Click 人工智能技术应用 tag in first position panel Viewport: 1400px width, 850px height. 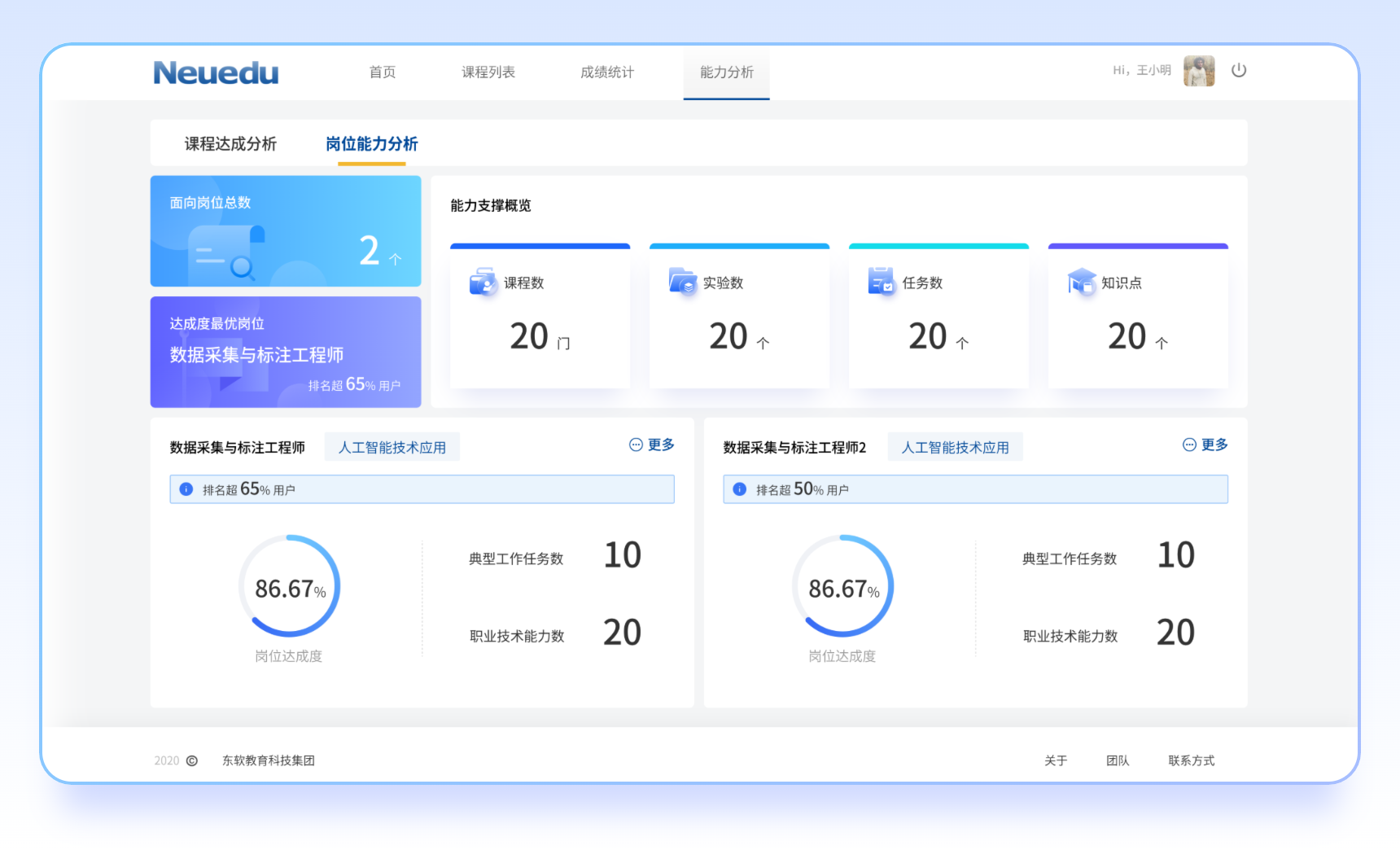[392, 447]
